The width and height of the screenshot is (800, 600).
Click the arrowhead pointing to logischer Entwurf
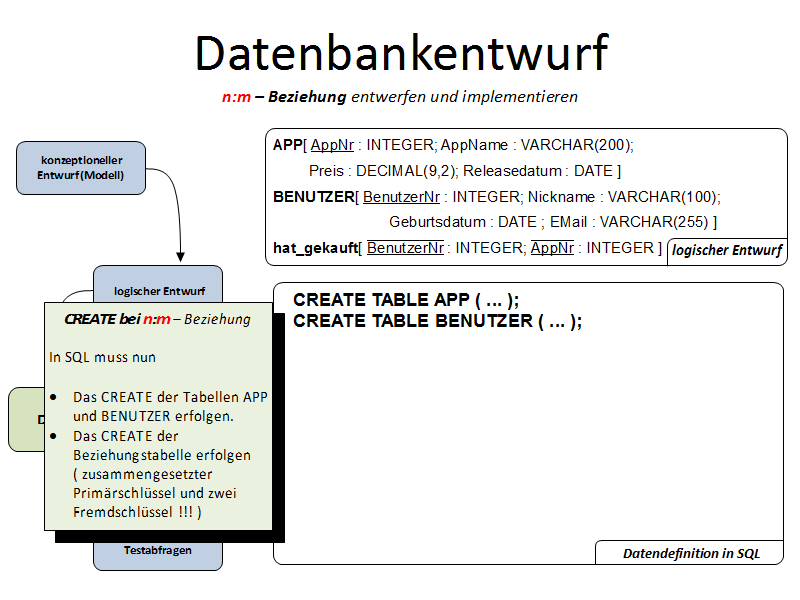pyautogui.click(x=181, y=257)
